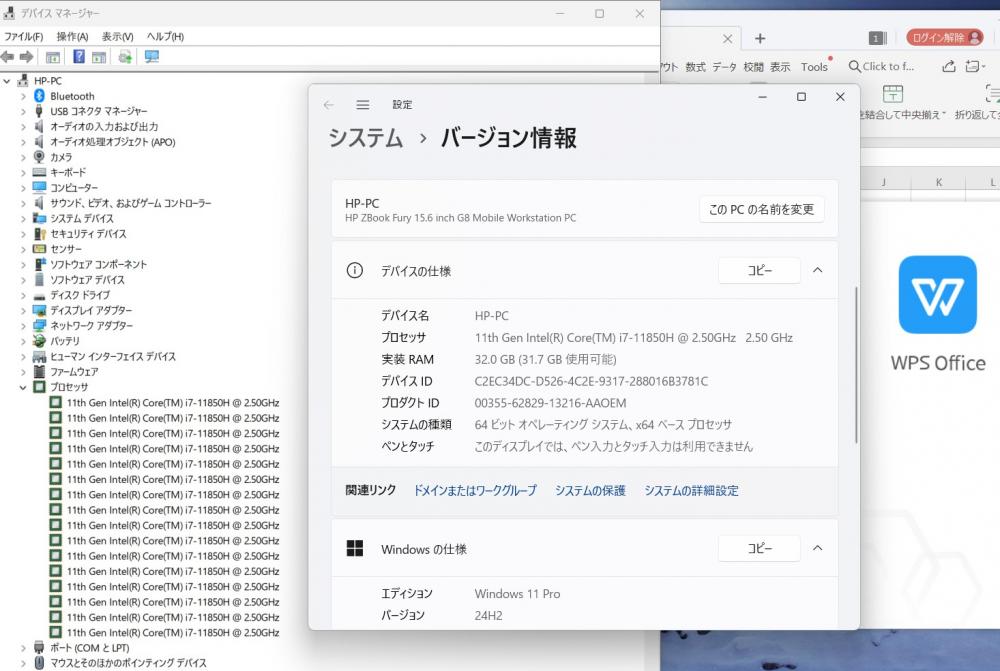Expand the システム デバイス tree node
The width and height of the screenshot is (1000, 671).
[23, 219]
